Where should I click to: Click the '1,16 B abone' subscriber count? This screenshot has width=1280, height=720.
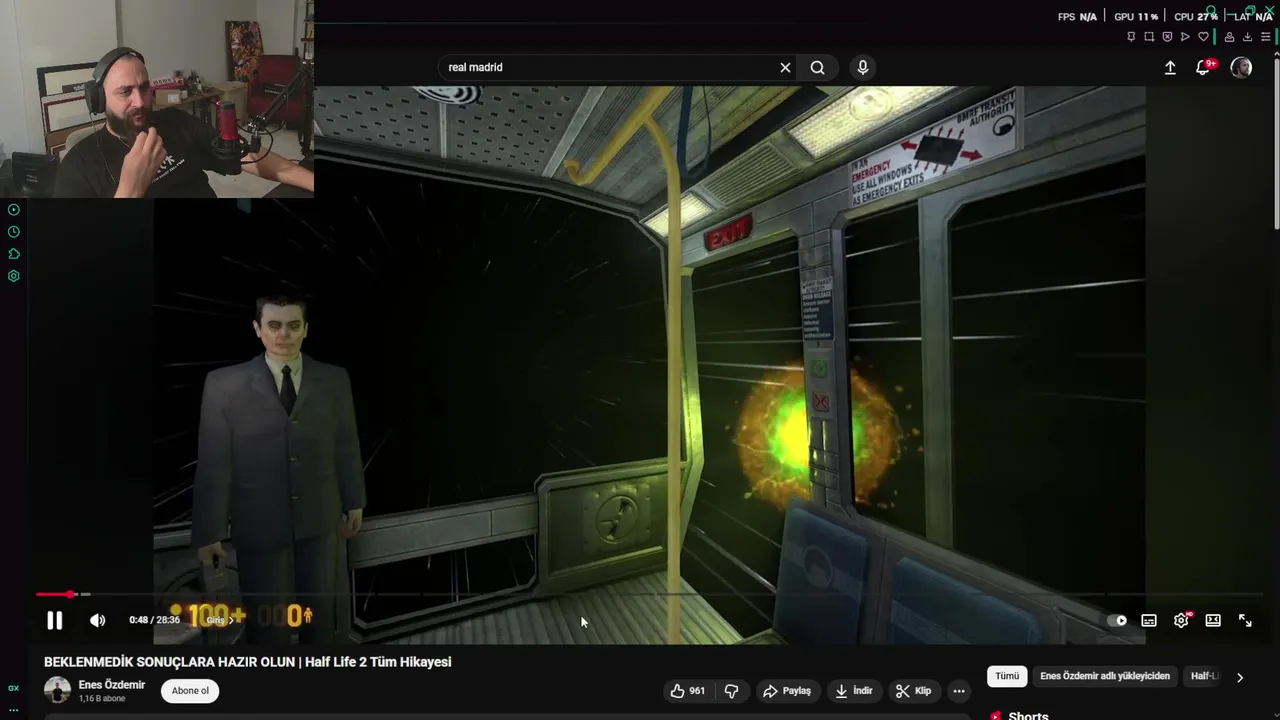coord(102,699)
